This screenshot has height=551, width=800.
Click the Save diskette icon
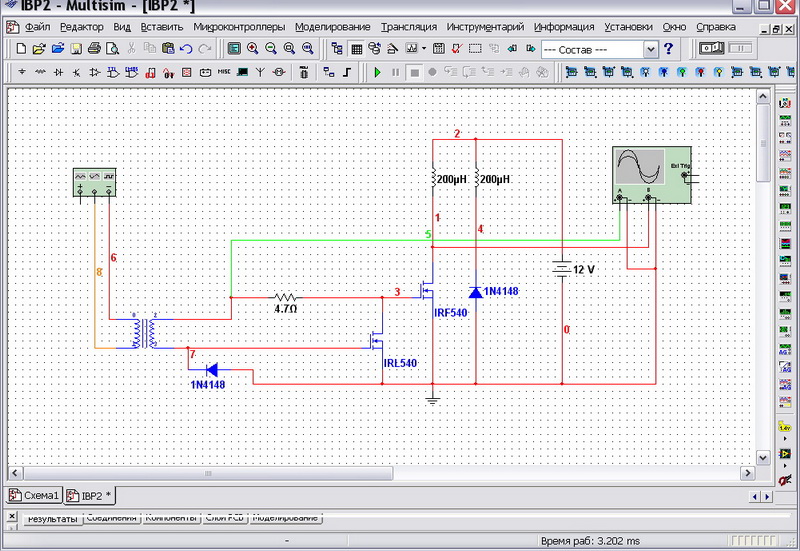pyautogui.click(x=75, y=48)
